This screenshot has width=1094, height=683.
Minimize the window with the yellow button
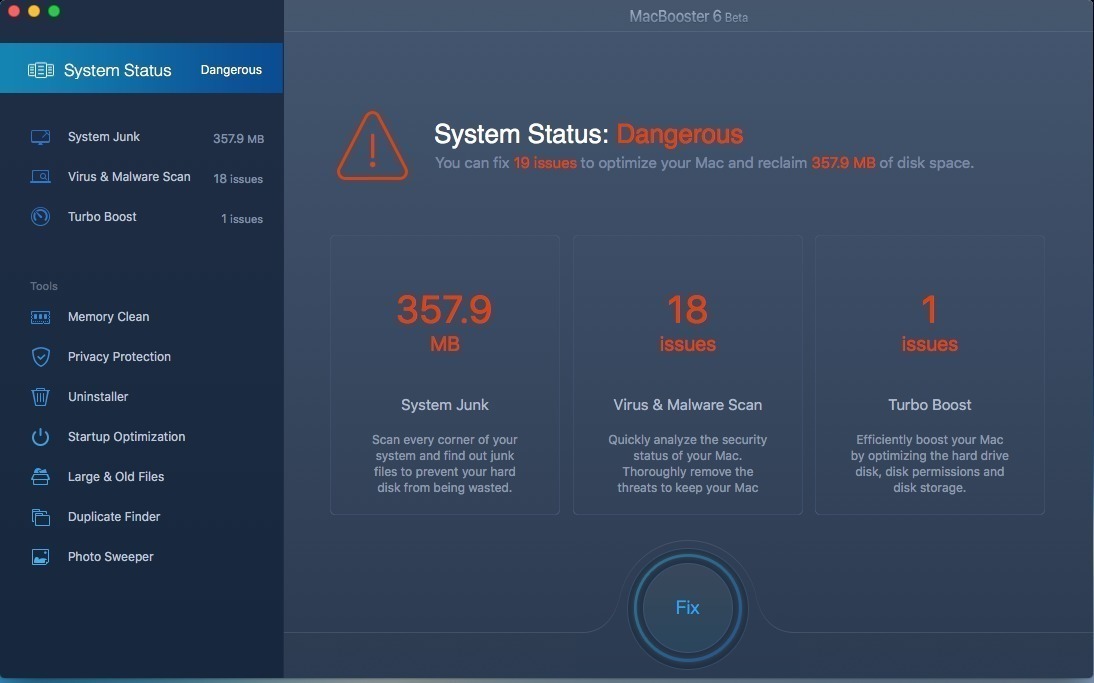point(33,11)
